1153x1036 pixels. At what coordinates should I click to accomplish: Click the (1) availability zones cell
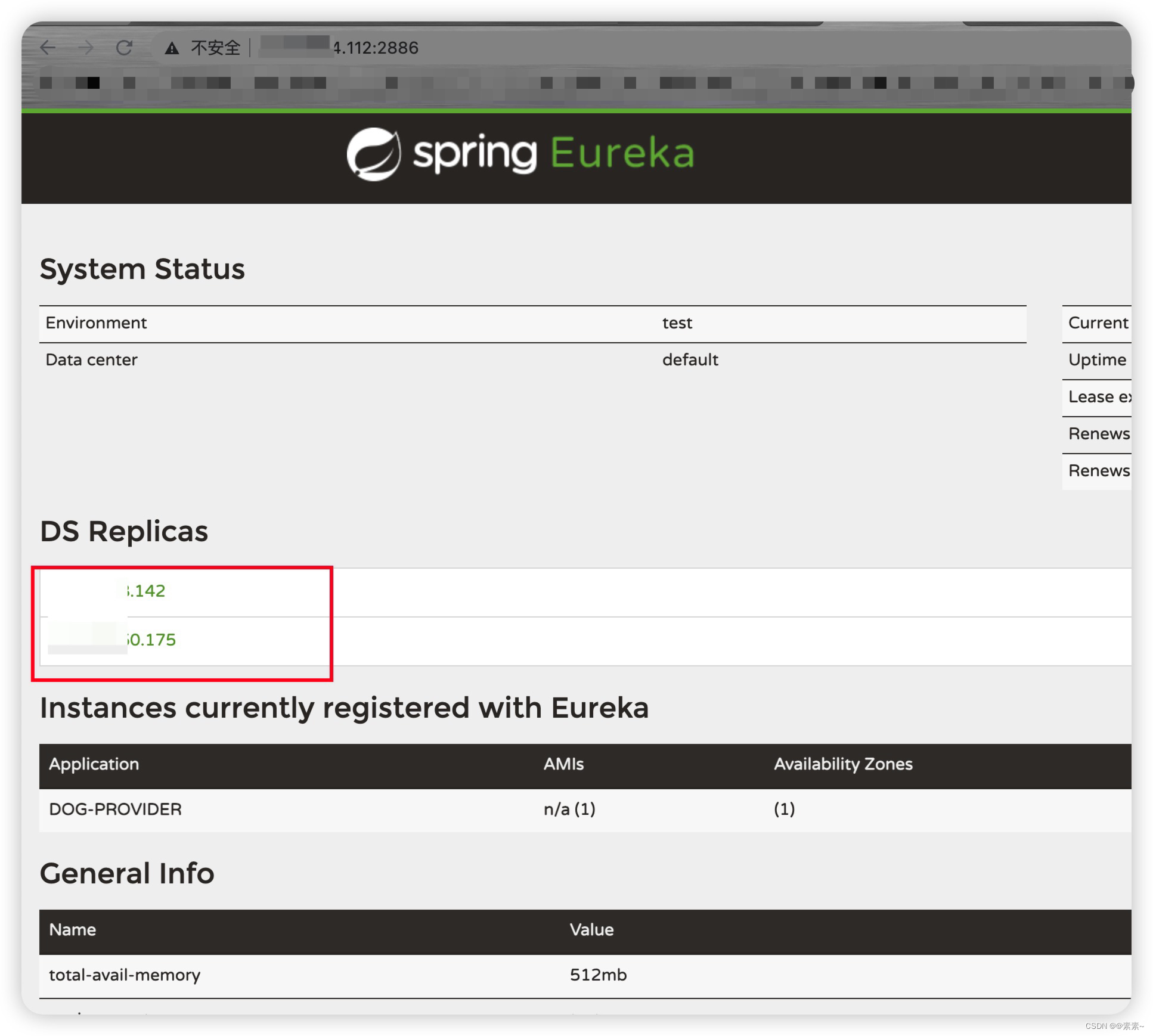[785, 809]
